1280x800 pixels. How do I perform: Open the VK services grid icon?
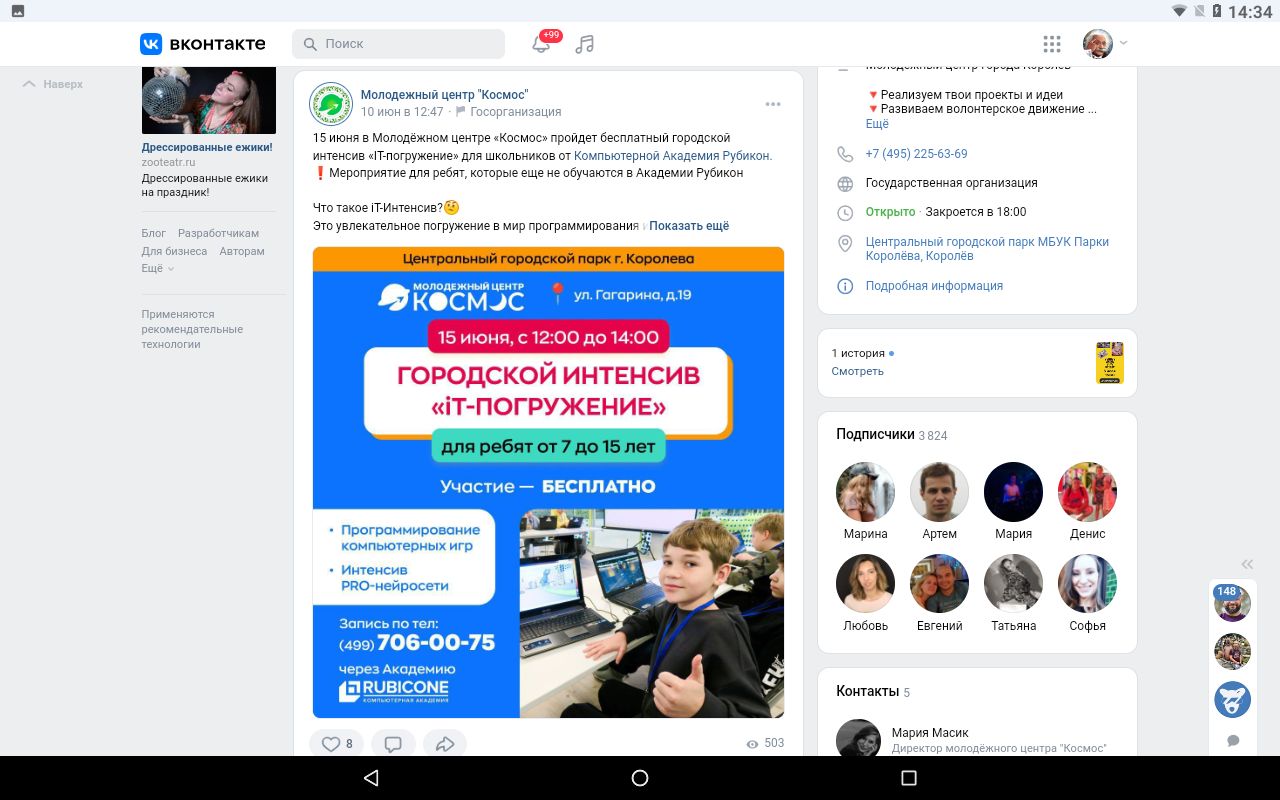1051,44
